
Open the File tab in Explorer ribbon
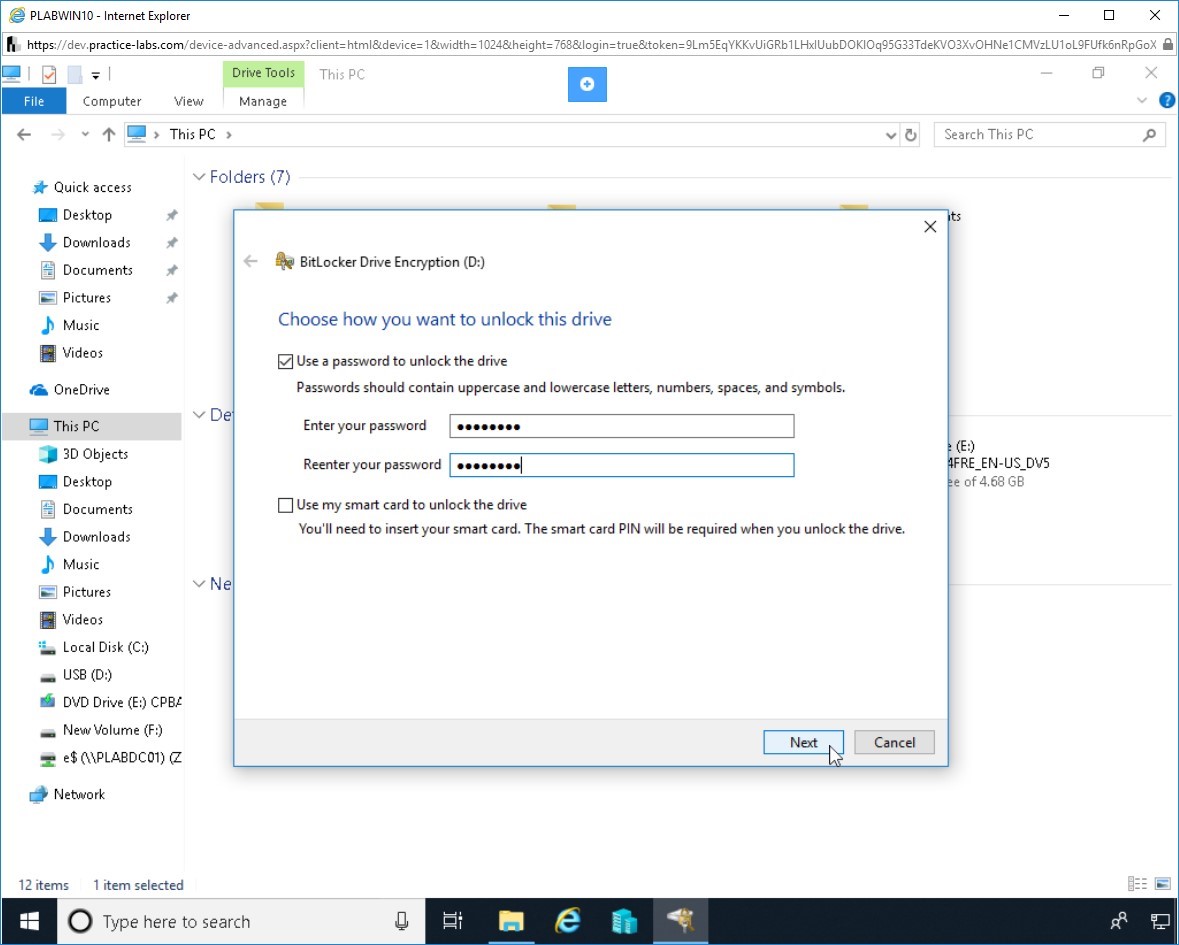(x=34, y=101)
